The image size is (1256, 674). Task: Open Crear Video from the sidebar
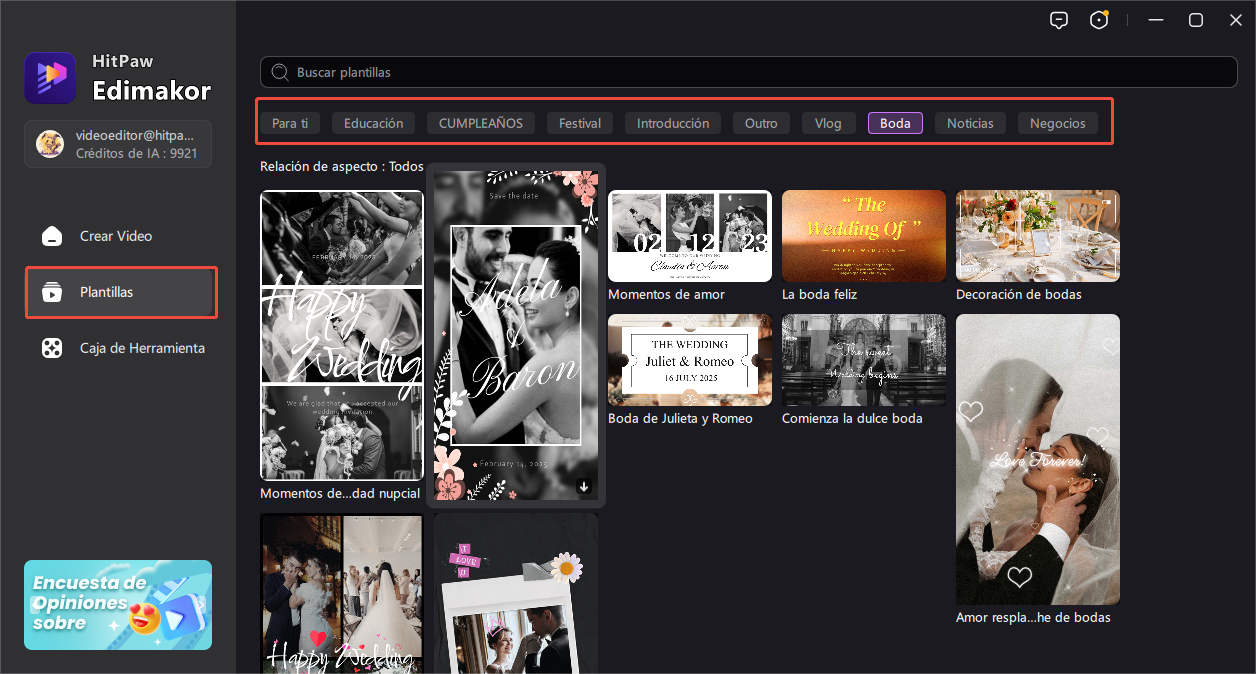(x=115, y=236)
